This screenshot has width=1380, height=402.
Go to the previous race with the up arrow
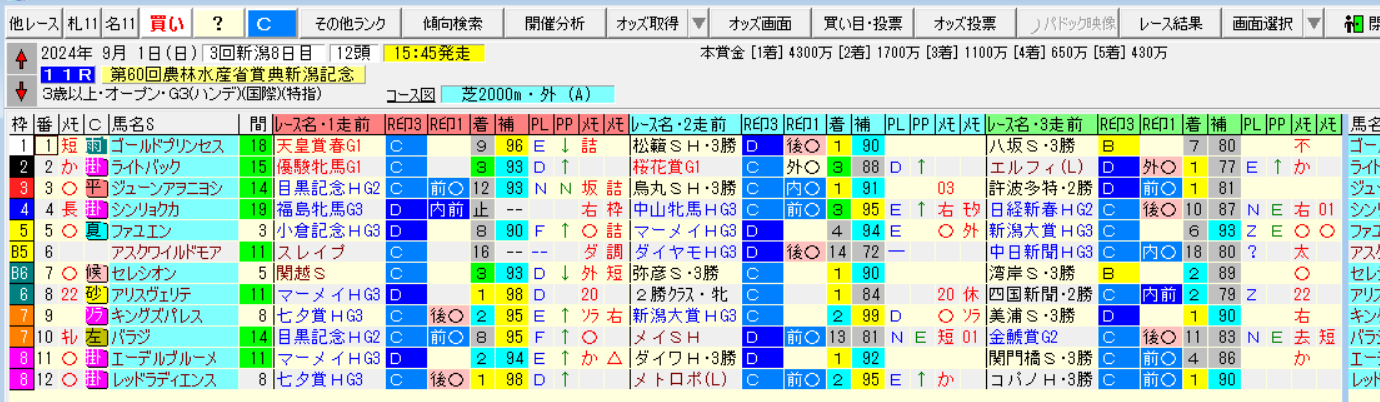(20, 60)
